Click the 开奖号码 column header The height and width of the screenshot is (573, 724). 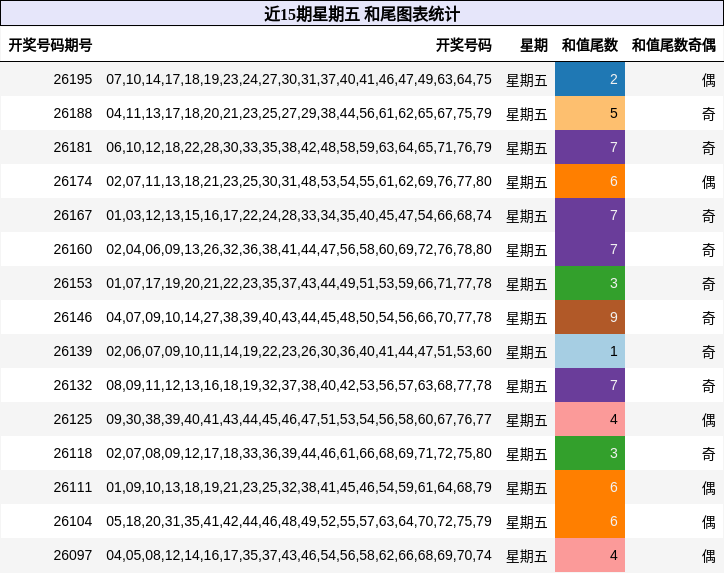(464, 45)
